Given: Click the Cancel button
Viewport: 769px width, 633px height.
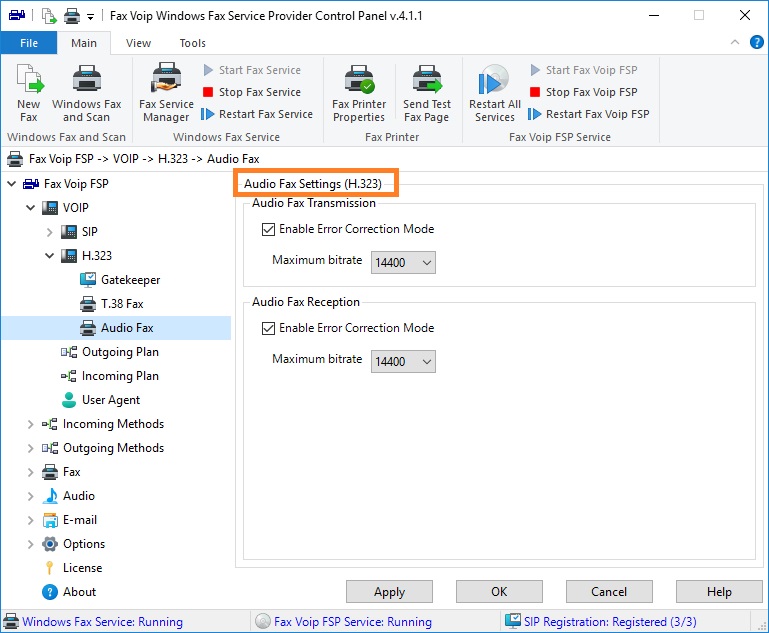Looking at the screenshot, I should click(609, 592).
